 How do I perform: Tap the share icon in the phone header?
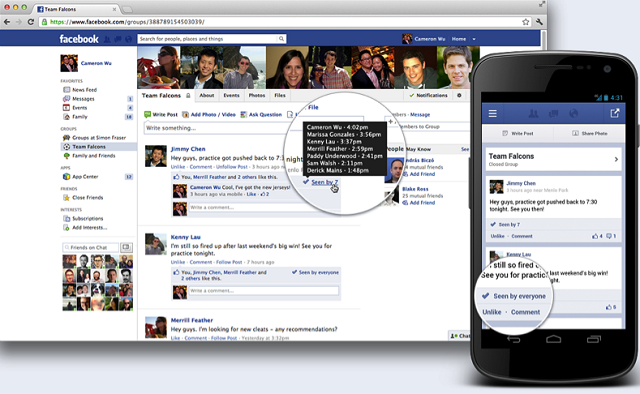click(615, 114)
